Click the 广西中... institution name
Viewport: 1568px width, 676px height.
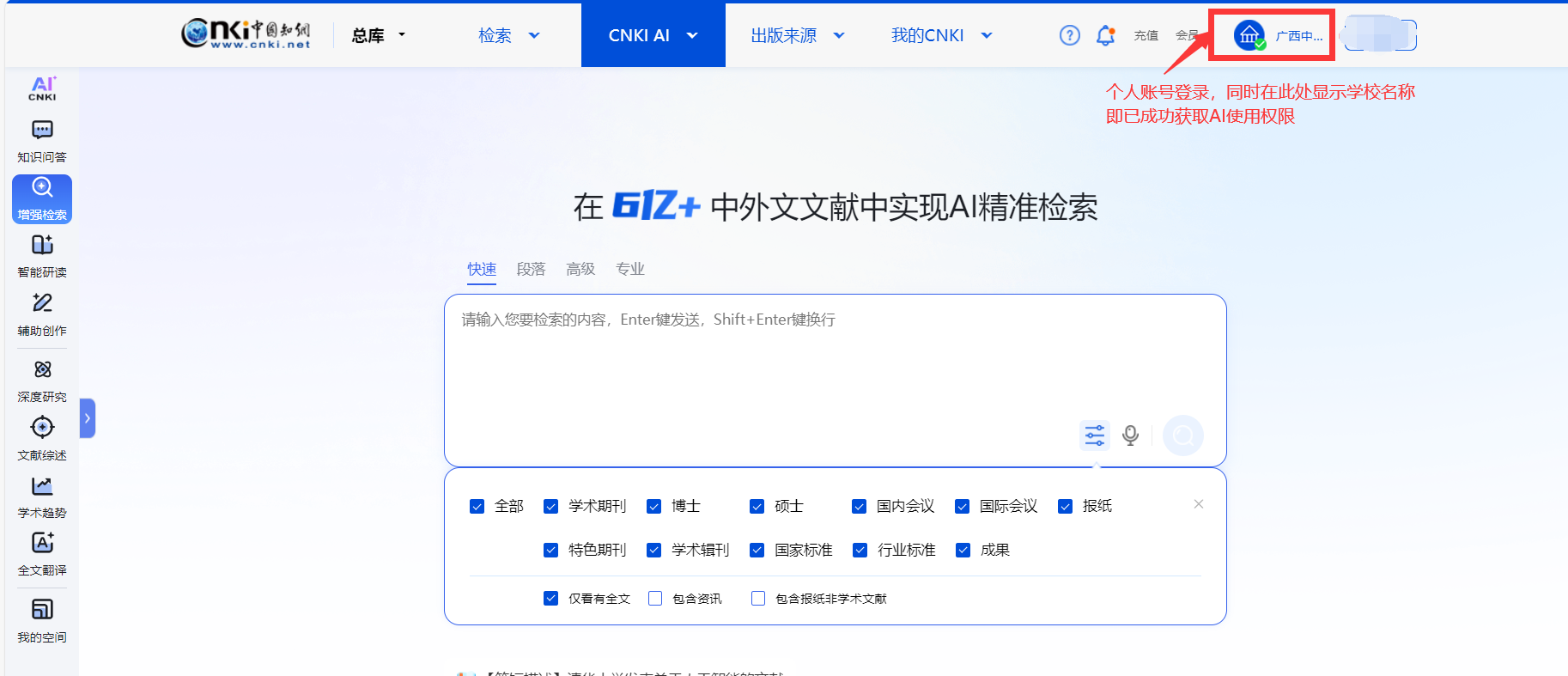click(1298, 35)
